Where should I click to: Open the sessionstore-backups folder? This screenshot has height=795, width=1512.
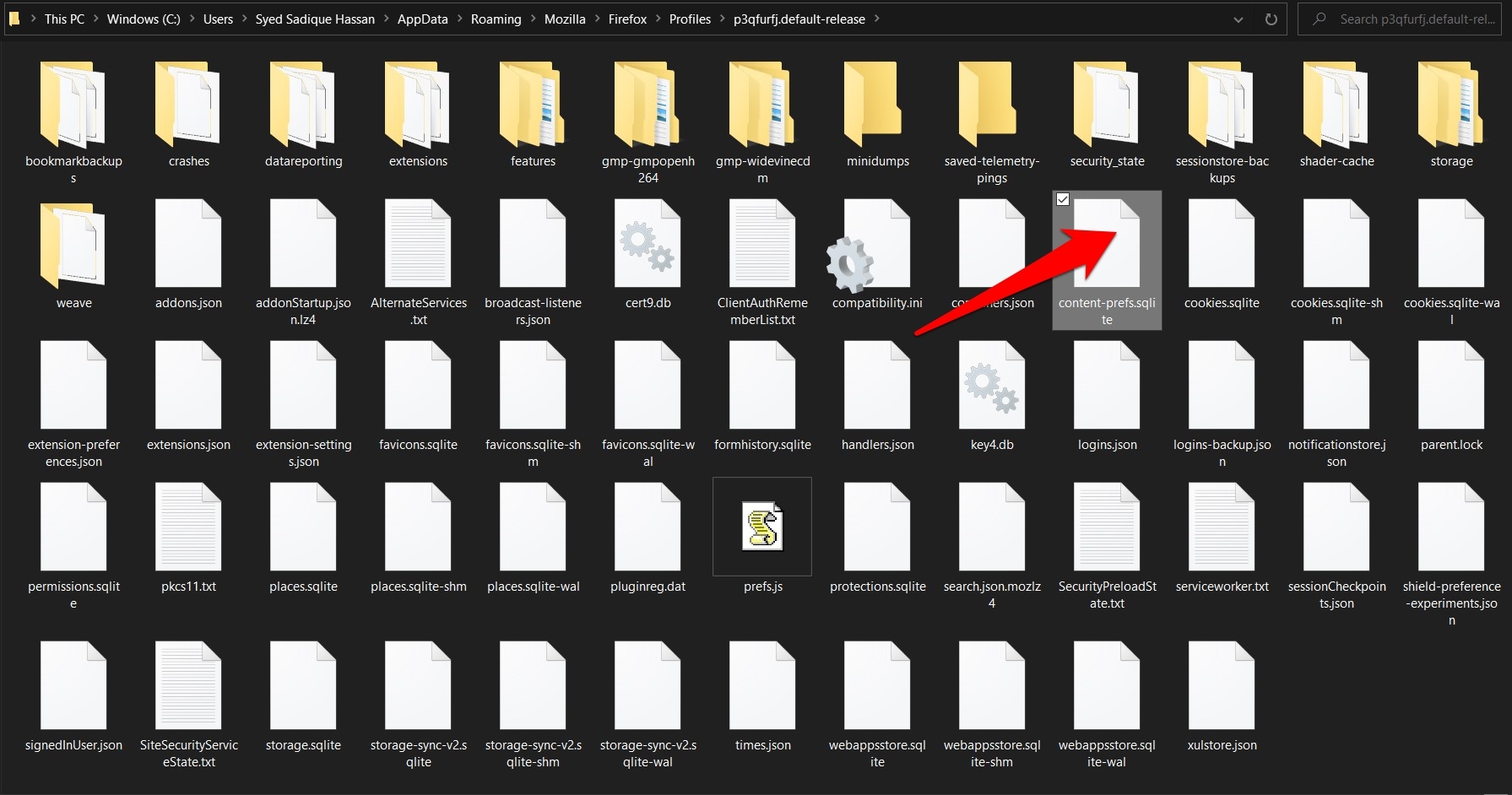(1222, 105)
